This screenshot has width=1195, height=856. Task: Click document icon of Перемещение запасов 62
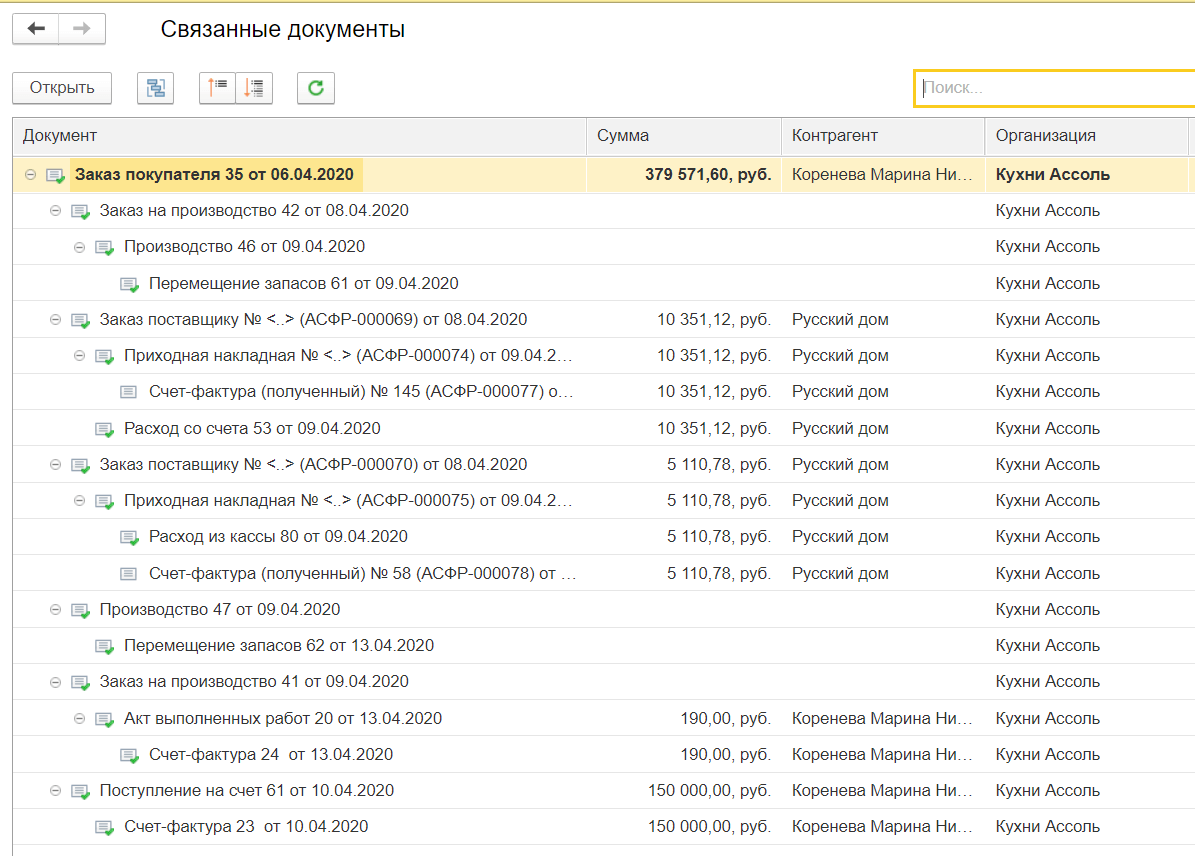tap(104, 646)
